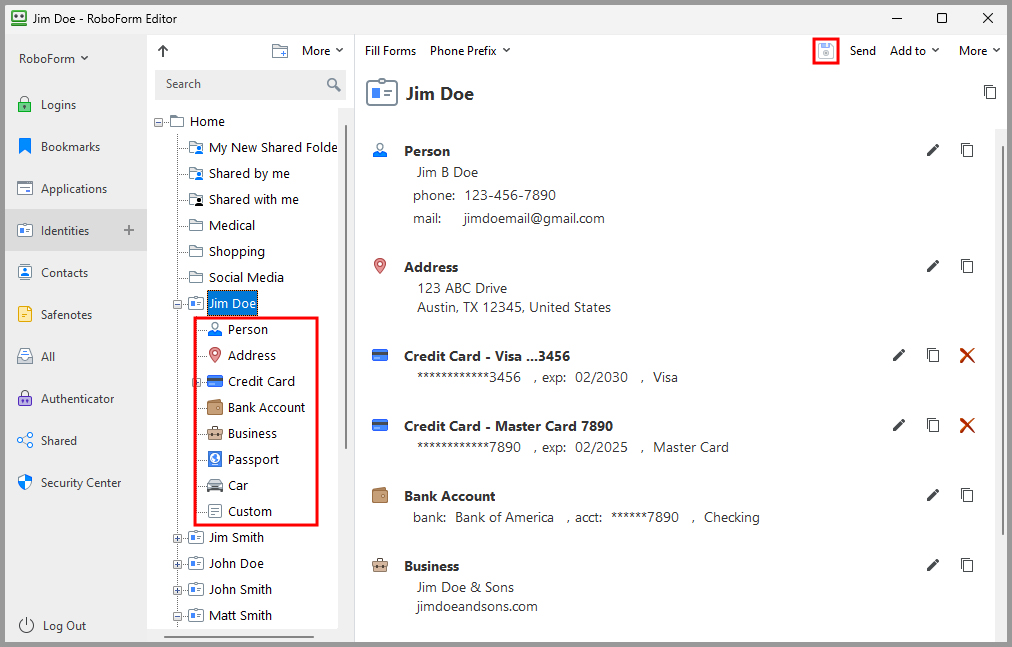This screenshot has width=1012, height=647.
Task: Edit the Bank Account section
Action: [933, 495]
